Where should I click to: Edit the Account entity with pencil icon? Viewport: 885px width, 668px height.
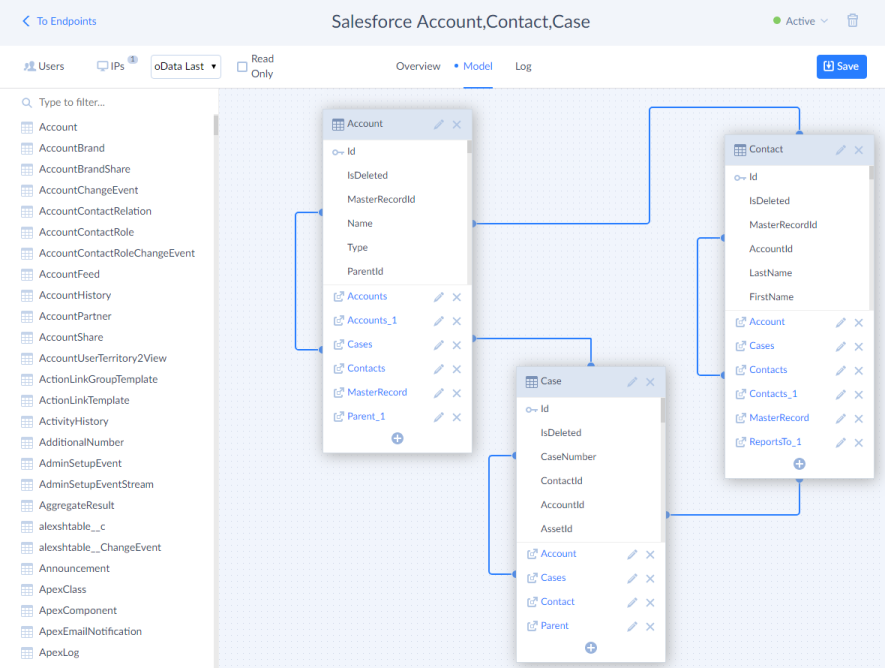(439, 125)
